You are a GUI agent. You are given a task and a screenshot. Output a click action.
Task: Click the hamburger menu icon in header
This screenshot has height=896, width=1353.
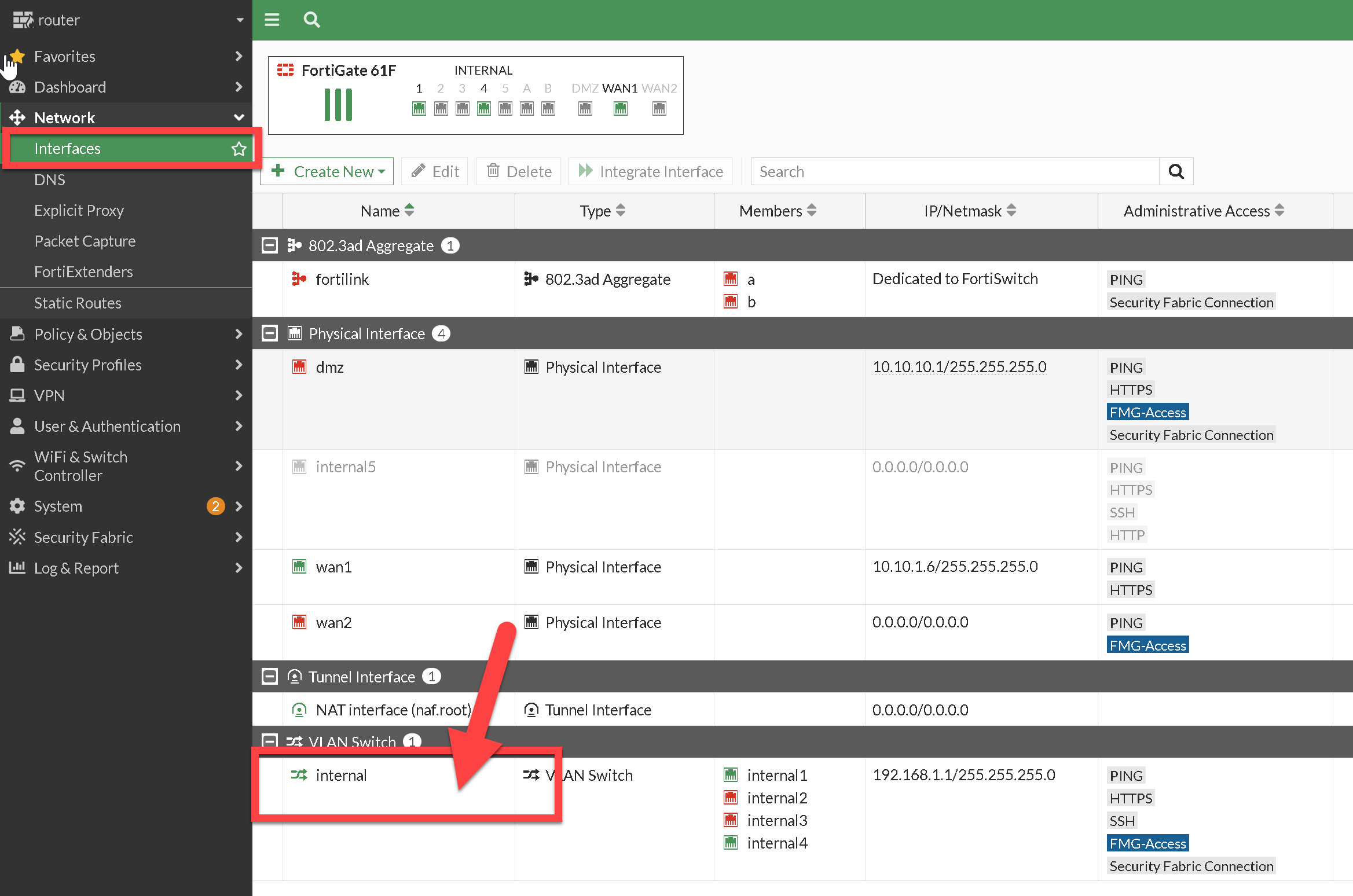coord(272,20)
